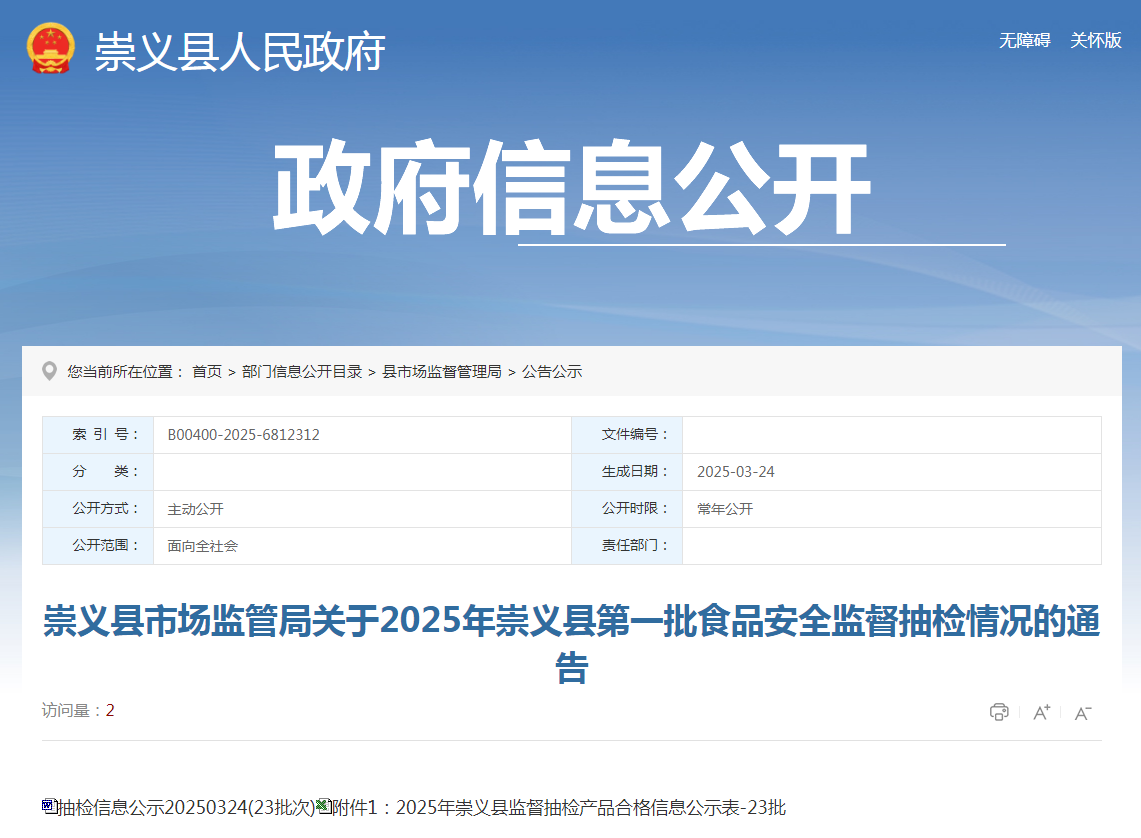
Task: Click the 公开范围 label cell
Action: tap(98, 546)
